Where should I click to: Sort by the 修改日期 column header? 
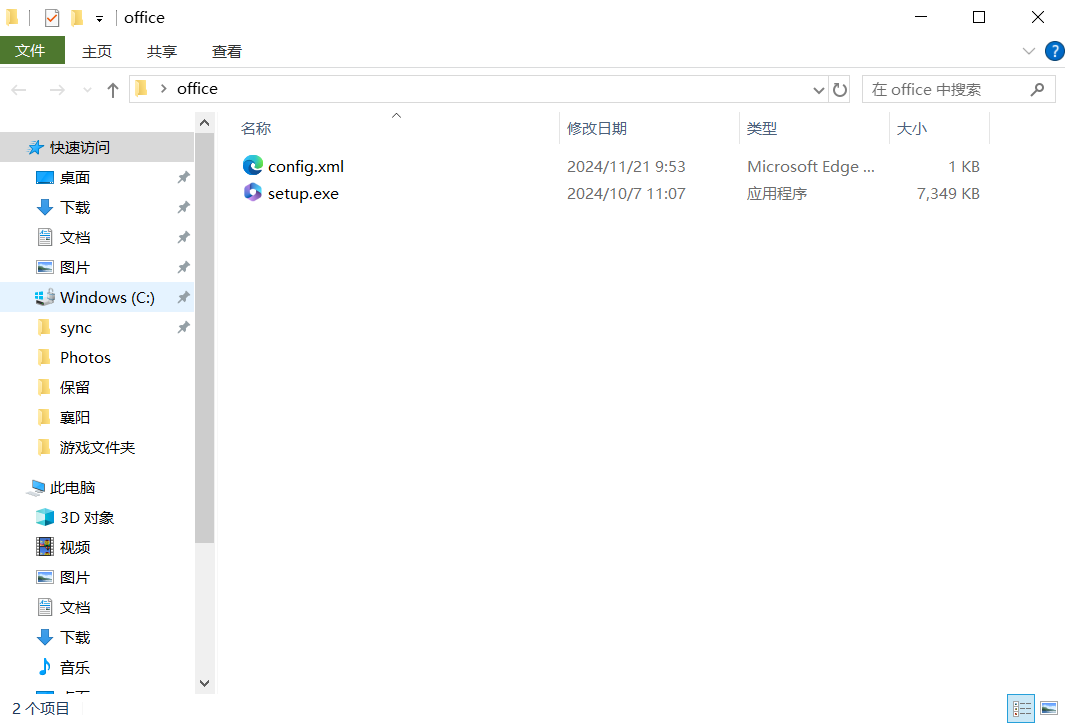596,128
